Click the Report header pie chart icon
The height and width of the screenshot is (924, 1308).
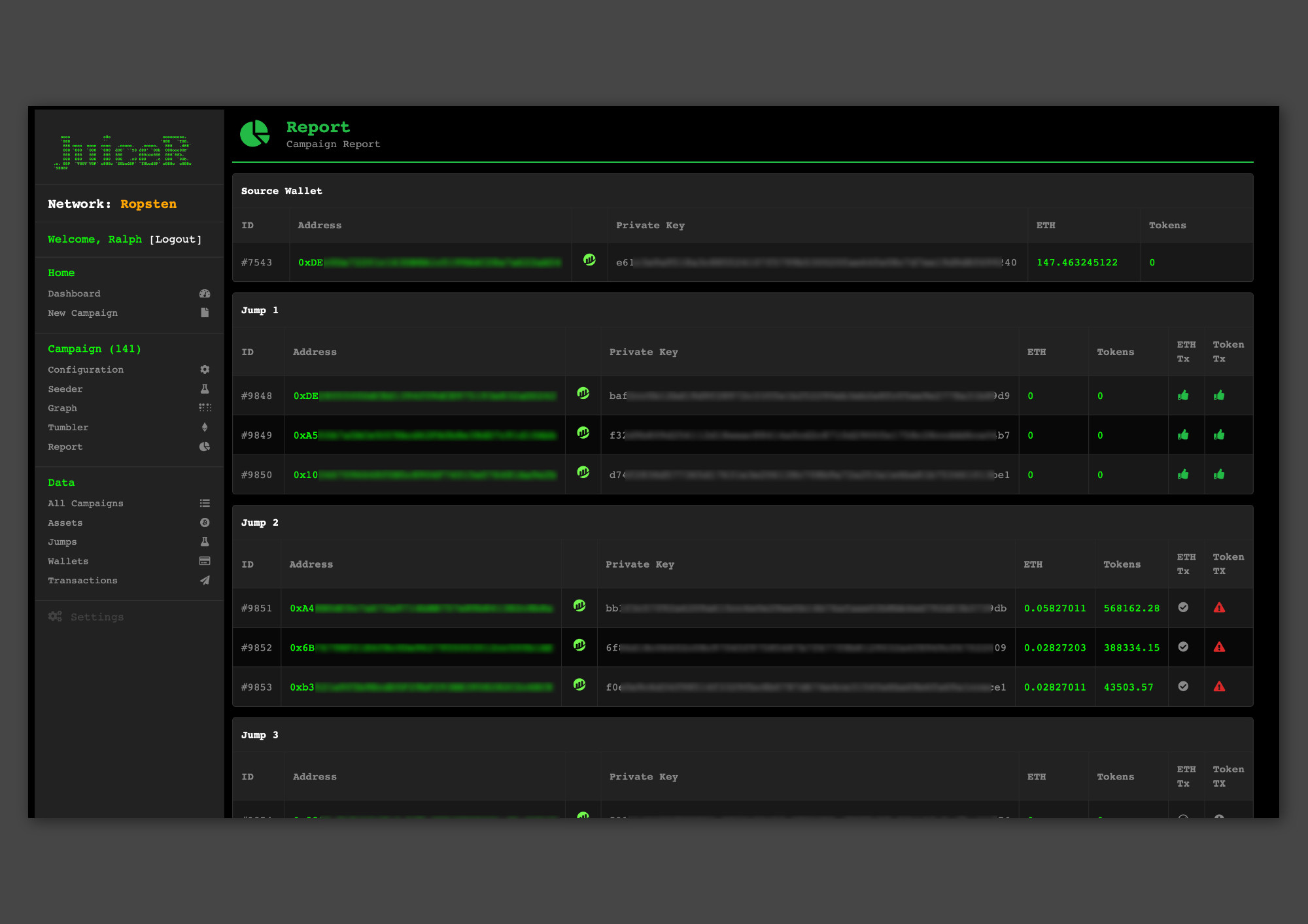(255, 133)
